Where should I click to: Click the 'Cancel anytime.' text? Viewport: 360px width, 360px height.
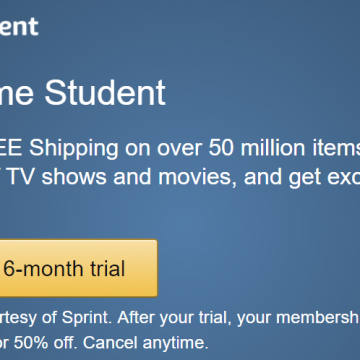146,342
